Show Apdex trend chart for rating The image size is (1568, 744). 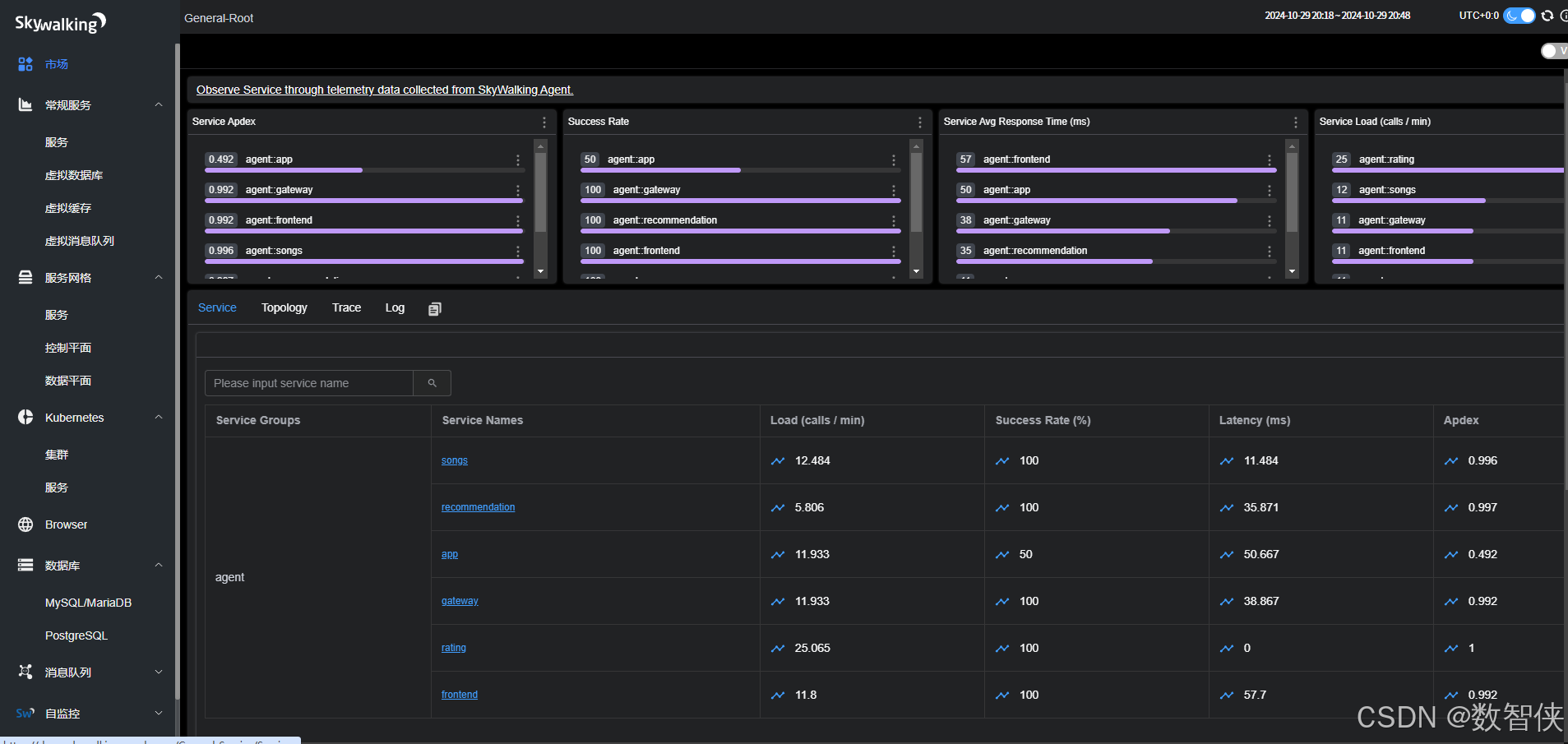click(1451, 649)
